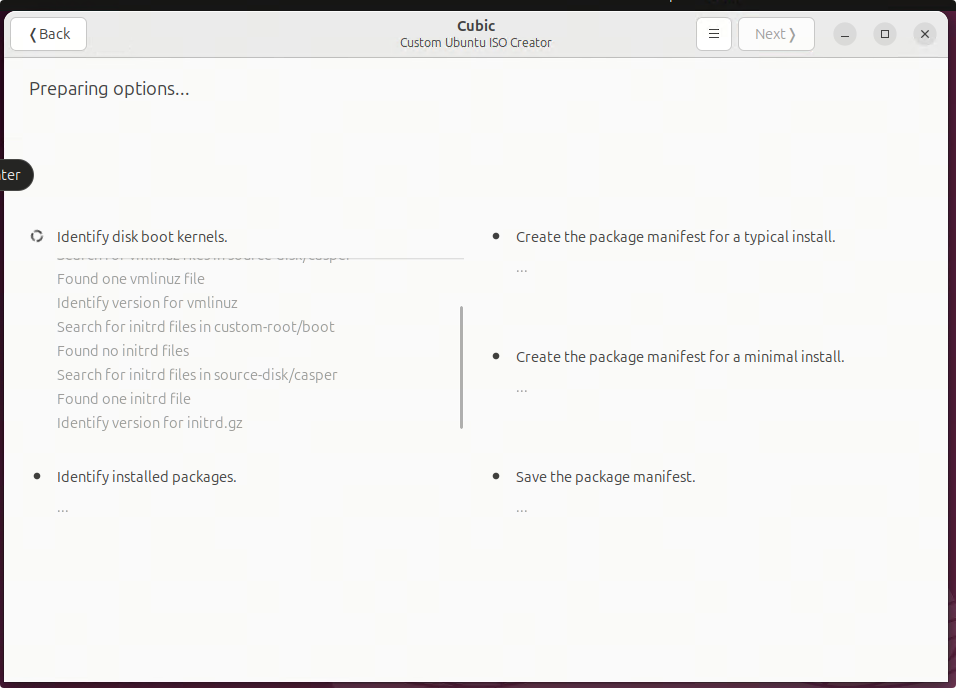The height and width of the screenshot is (688, 956).
Task: Click the kernel log scrollbar
Action: tap(462, 367)
